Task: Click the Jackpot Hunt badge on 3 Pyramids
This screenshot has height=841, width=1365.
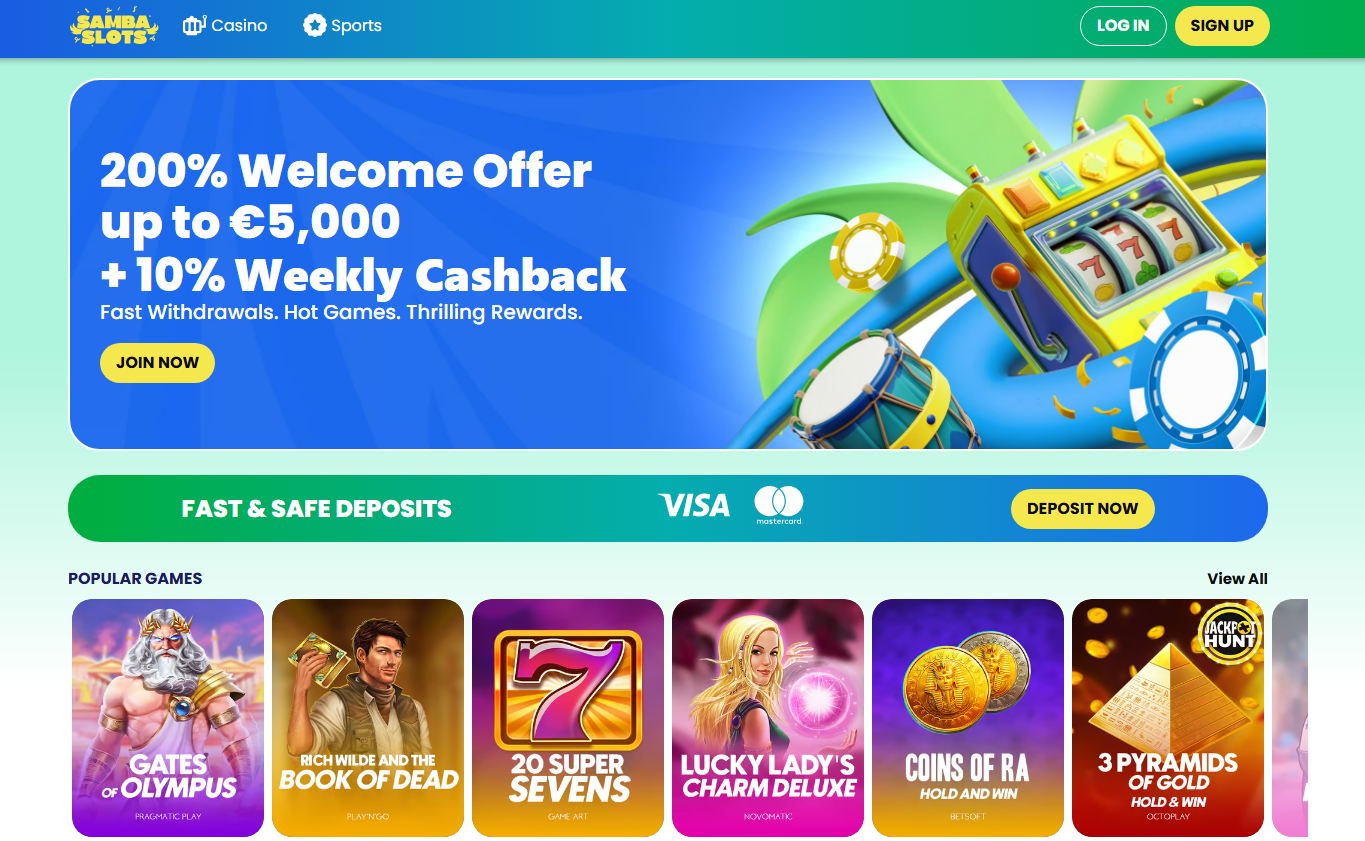Action: (1228, 634)
